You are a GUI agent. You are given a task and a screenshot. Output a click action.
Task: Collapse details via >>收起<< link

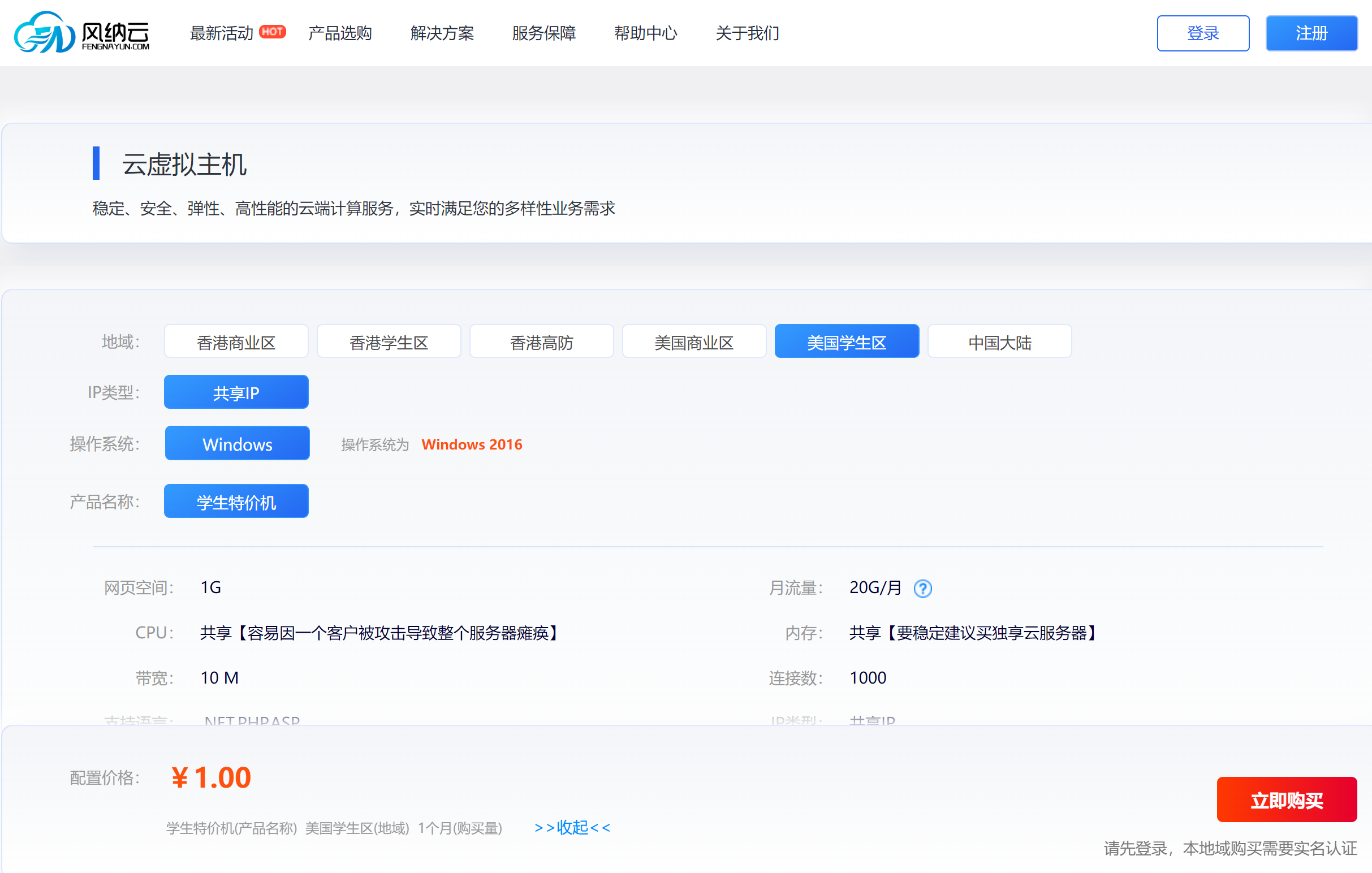tap(572, 827)
